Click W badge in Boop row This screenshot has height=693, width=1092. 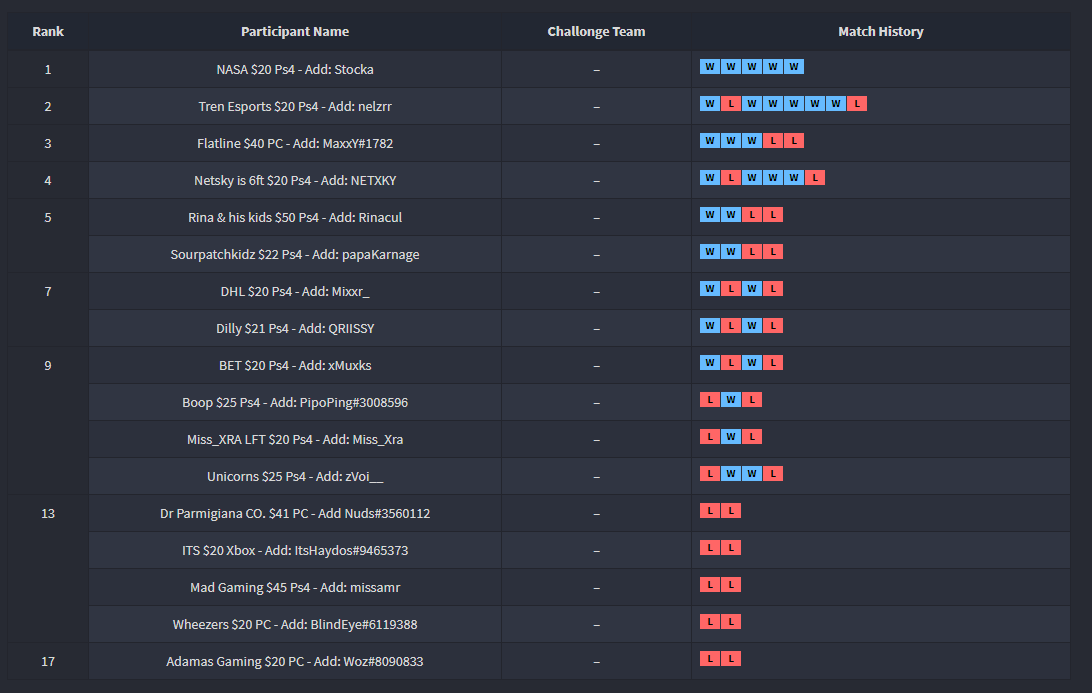[x=731, y=400]
